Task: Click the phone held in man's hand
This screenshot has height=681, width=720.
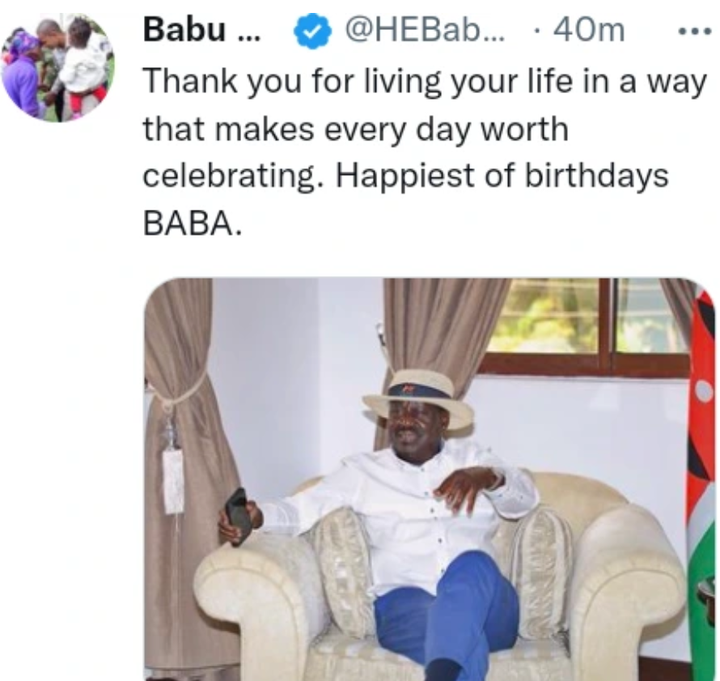Action: [239, 514]
